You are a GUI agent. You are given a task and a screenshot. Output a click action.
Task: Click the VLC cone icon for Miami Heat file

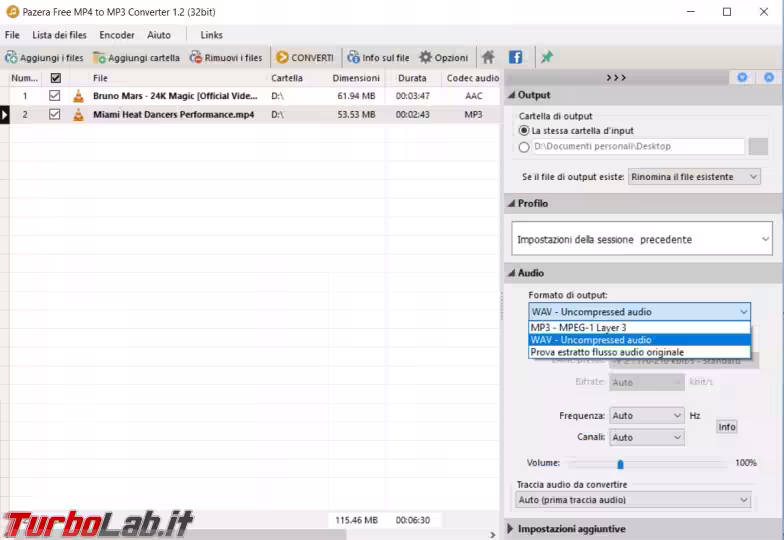(78, 114)
